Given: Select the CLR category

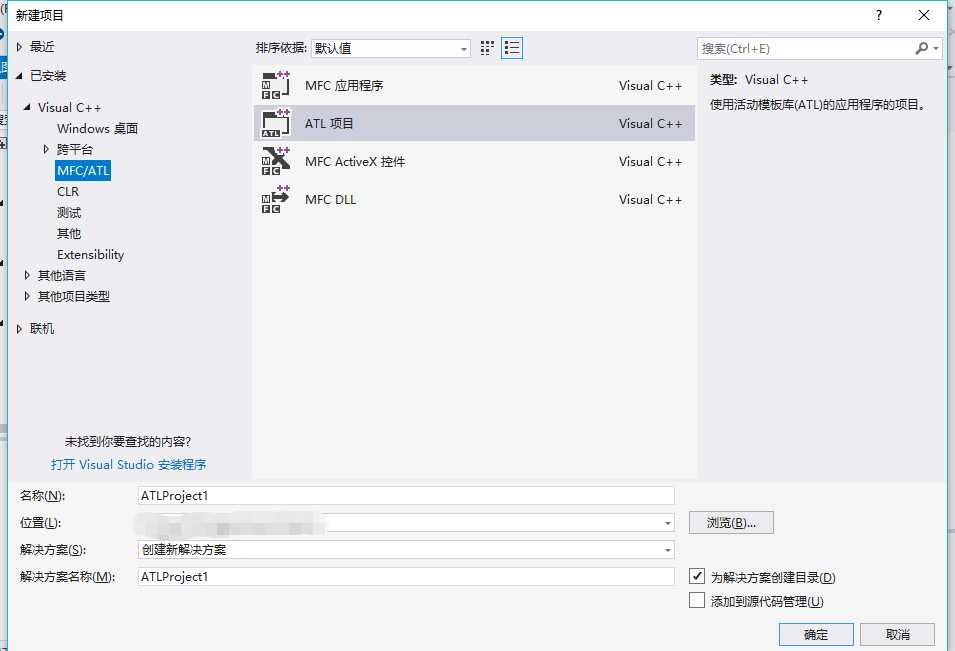Looking at the screenshot, I should coord(68,191).
